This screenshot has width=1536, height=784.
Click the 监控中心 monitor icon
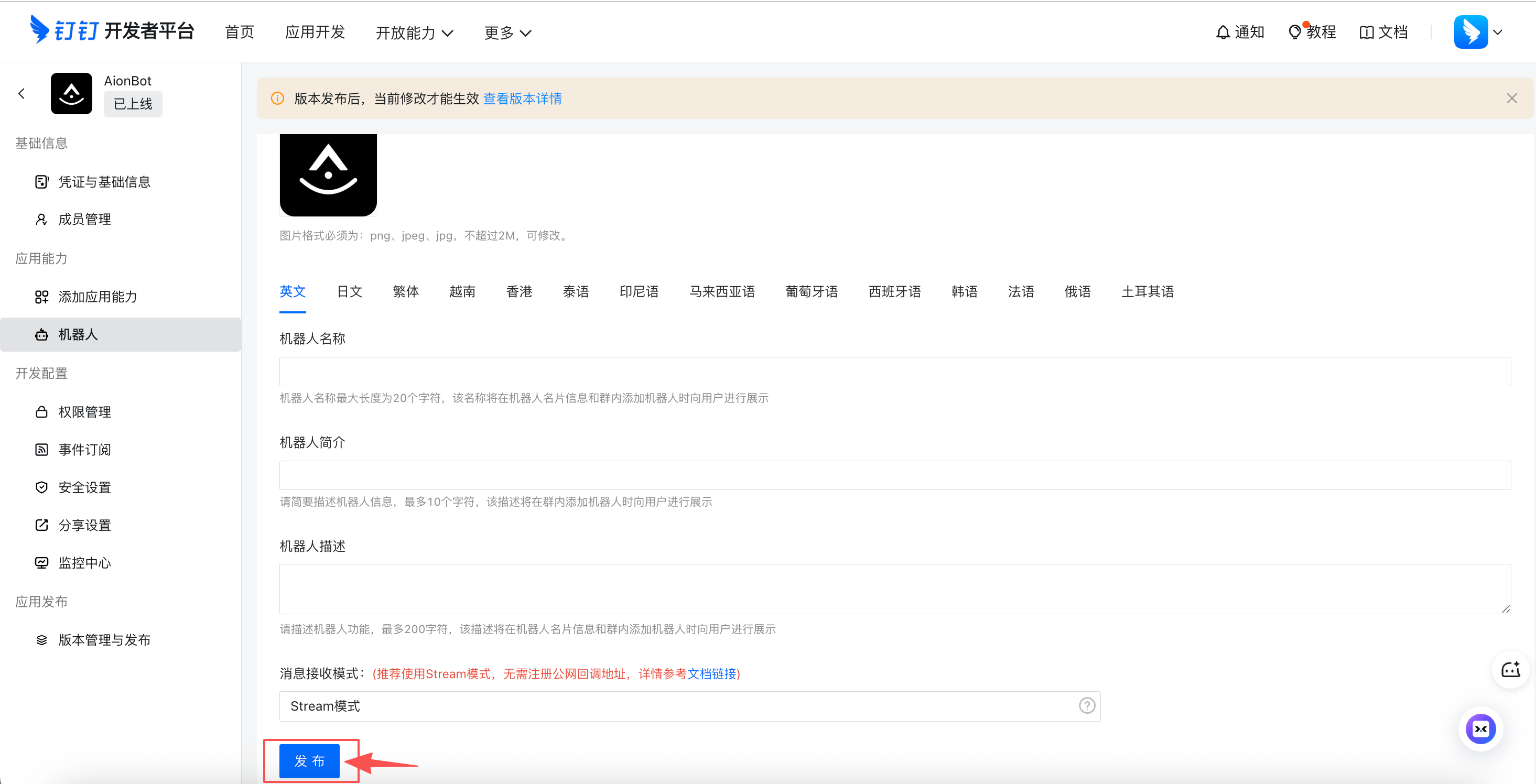coord(41,563)
